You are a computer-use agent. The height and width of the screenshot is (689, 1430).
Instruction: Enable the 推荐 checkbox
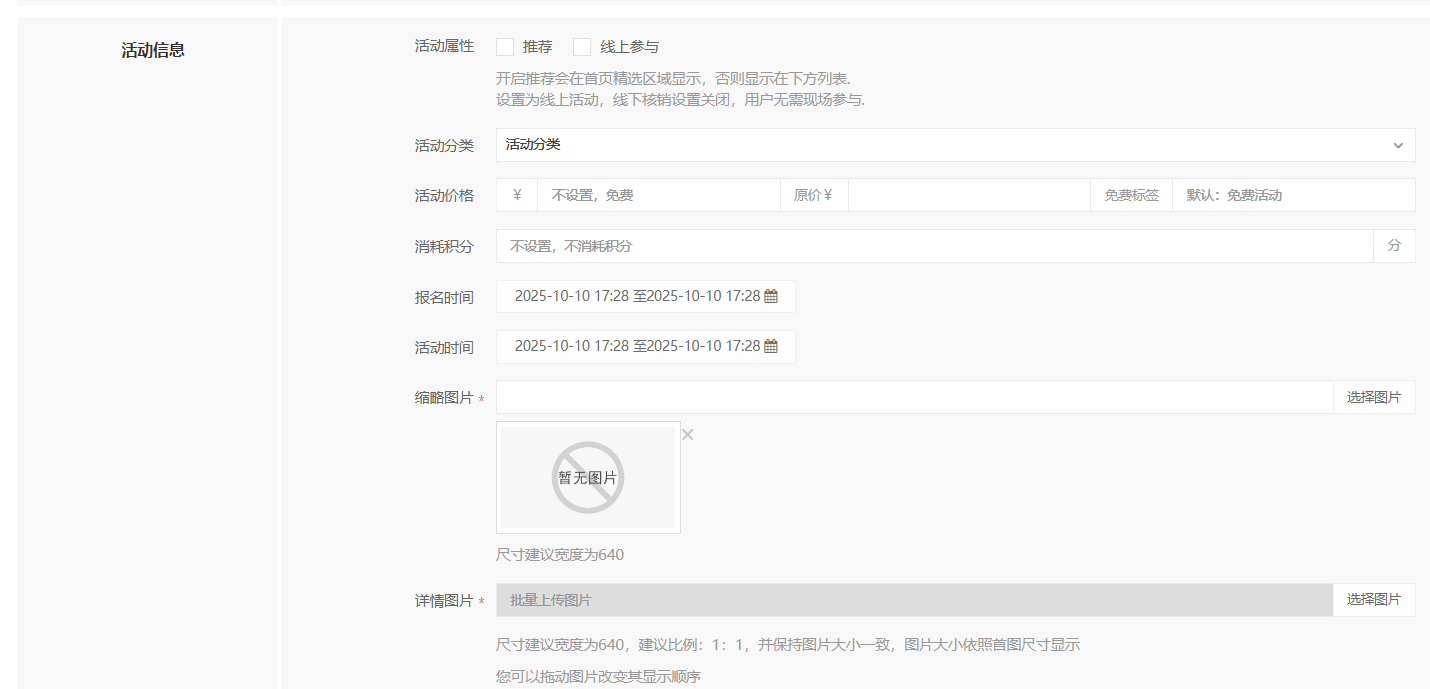click(x=505, y=47)
